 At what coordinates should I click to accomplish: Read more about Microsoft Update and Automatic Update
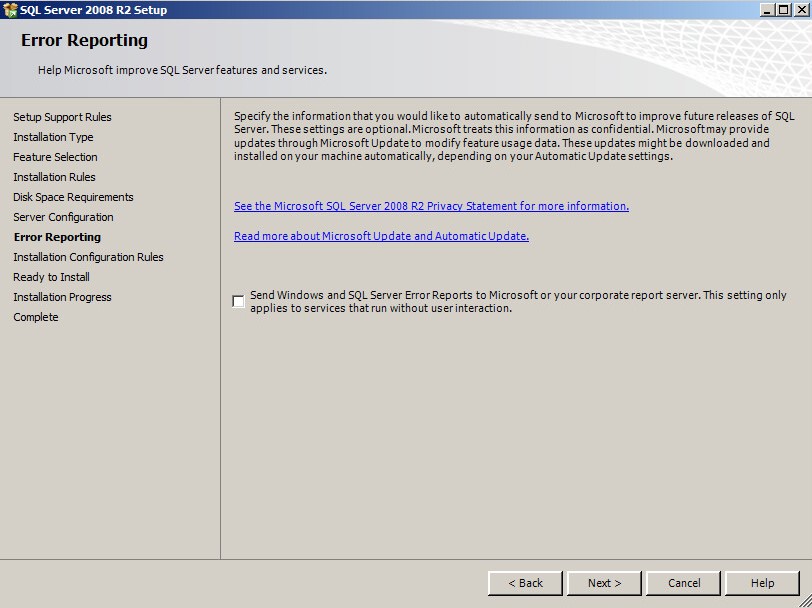coord(381,236)
